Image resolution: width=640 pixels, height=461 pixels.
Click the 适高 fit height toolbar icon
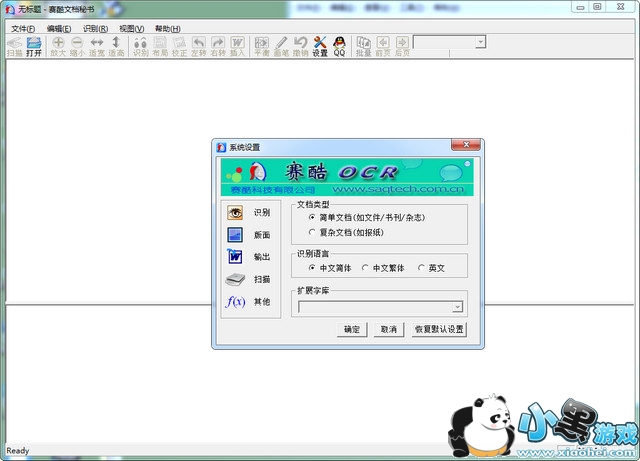(x=116, y=46)
